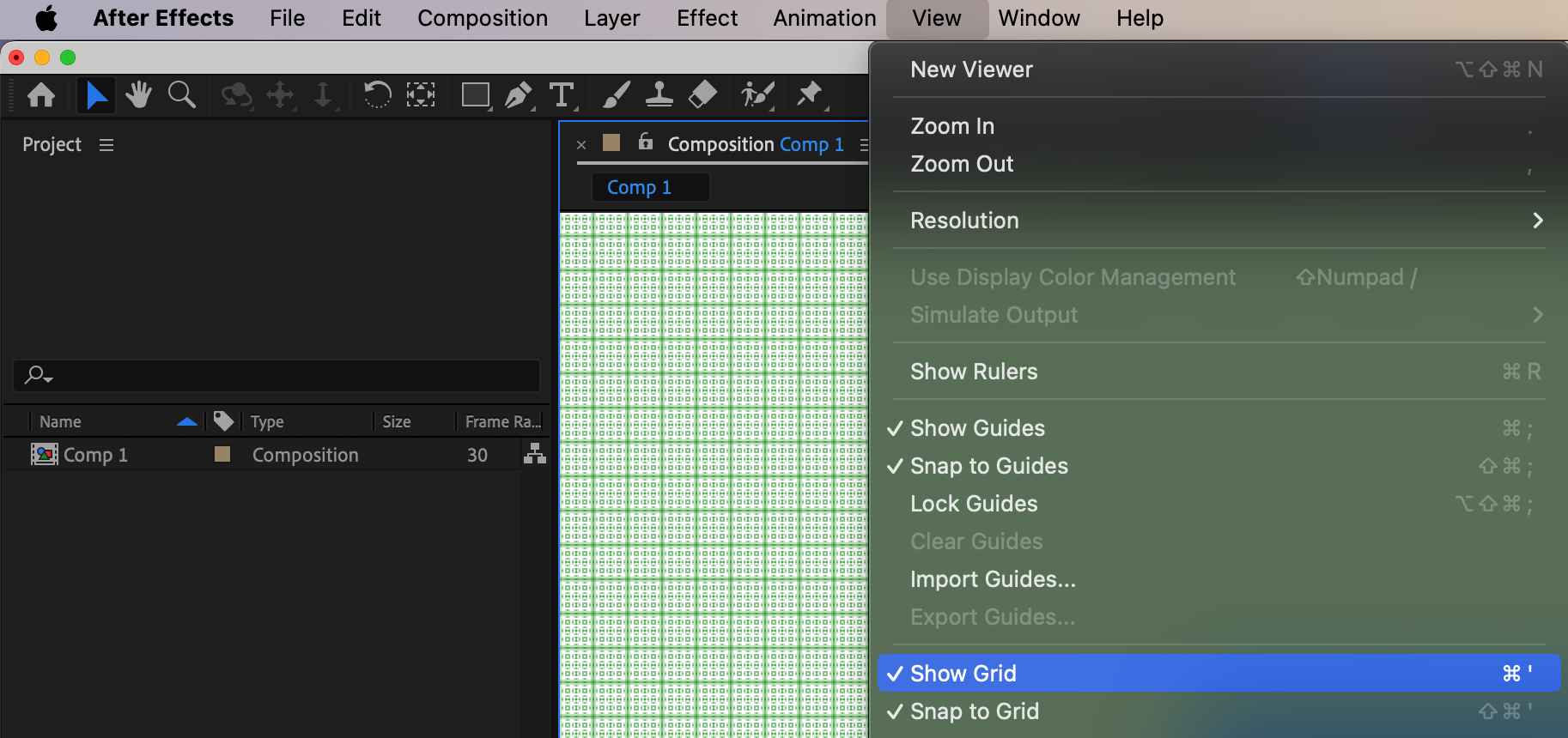Open the Project panel hamburger menu
Image resolution: width=1568 pixels, height=738 pixels.
point(106,145)
